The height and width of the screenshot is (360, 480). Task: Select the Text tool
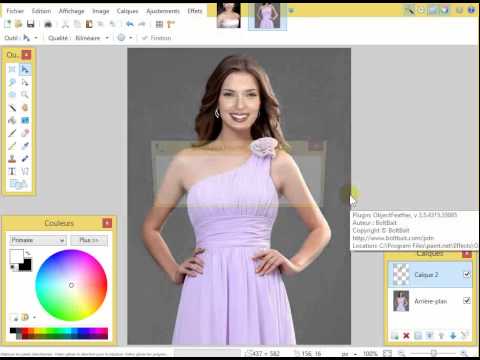[12, 171]
